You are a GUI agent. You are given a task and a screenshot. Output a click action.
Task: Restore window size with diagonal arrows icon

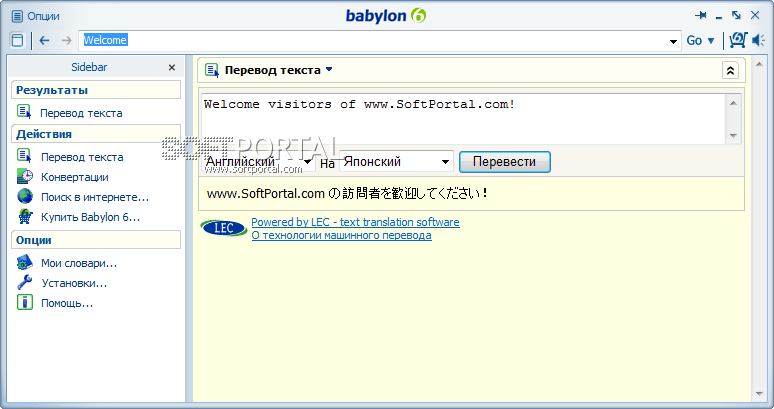click(x=736, y=15)
